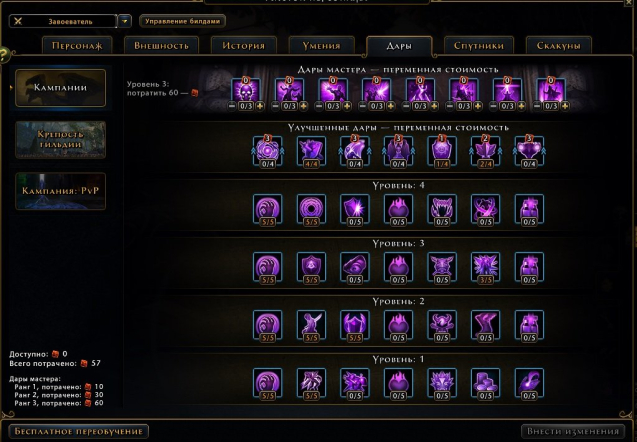Select the last boon icon in Уровень 1

point(529,383)
